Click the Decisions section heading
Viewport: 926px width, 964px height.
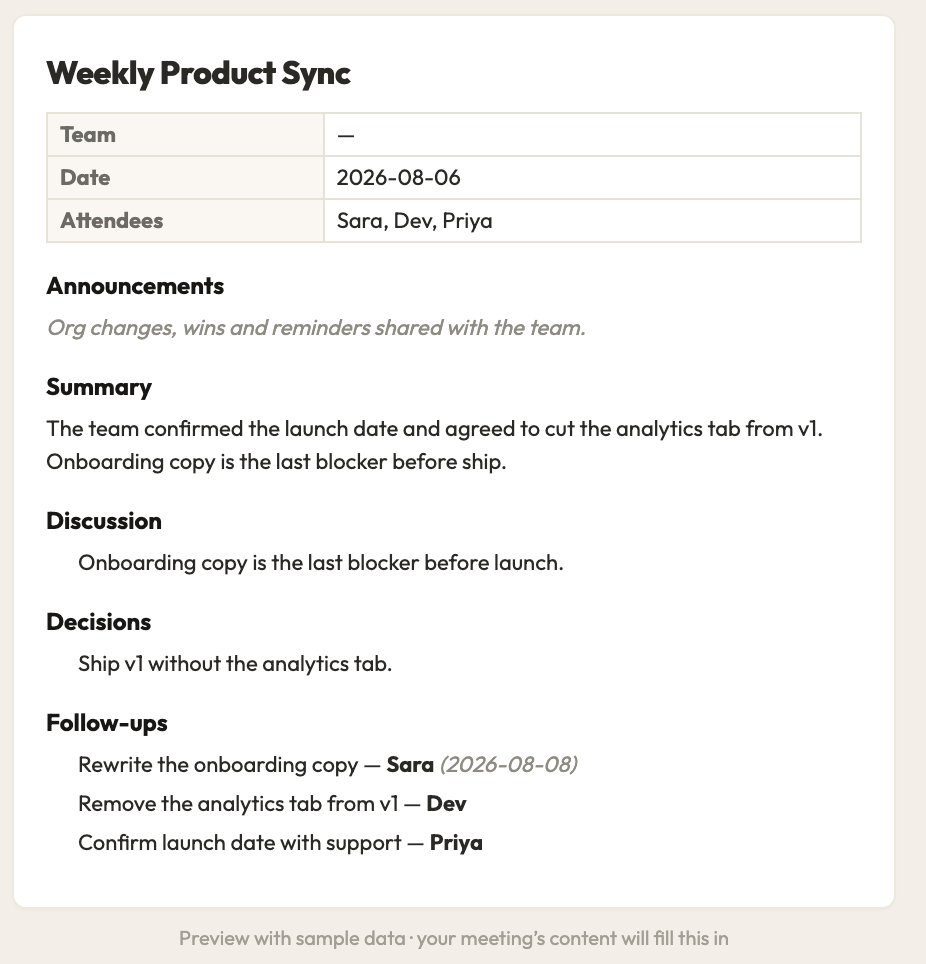click(98, 622)
